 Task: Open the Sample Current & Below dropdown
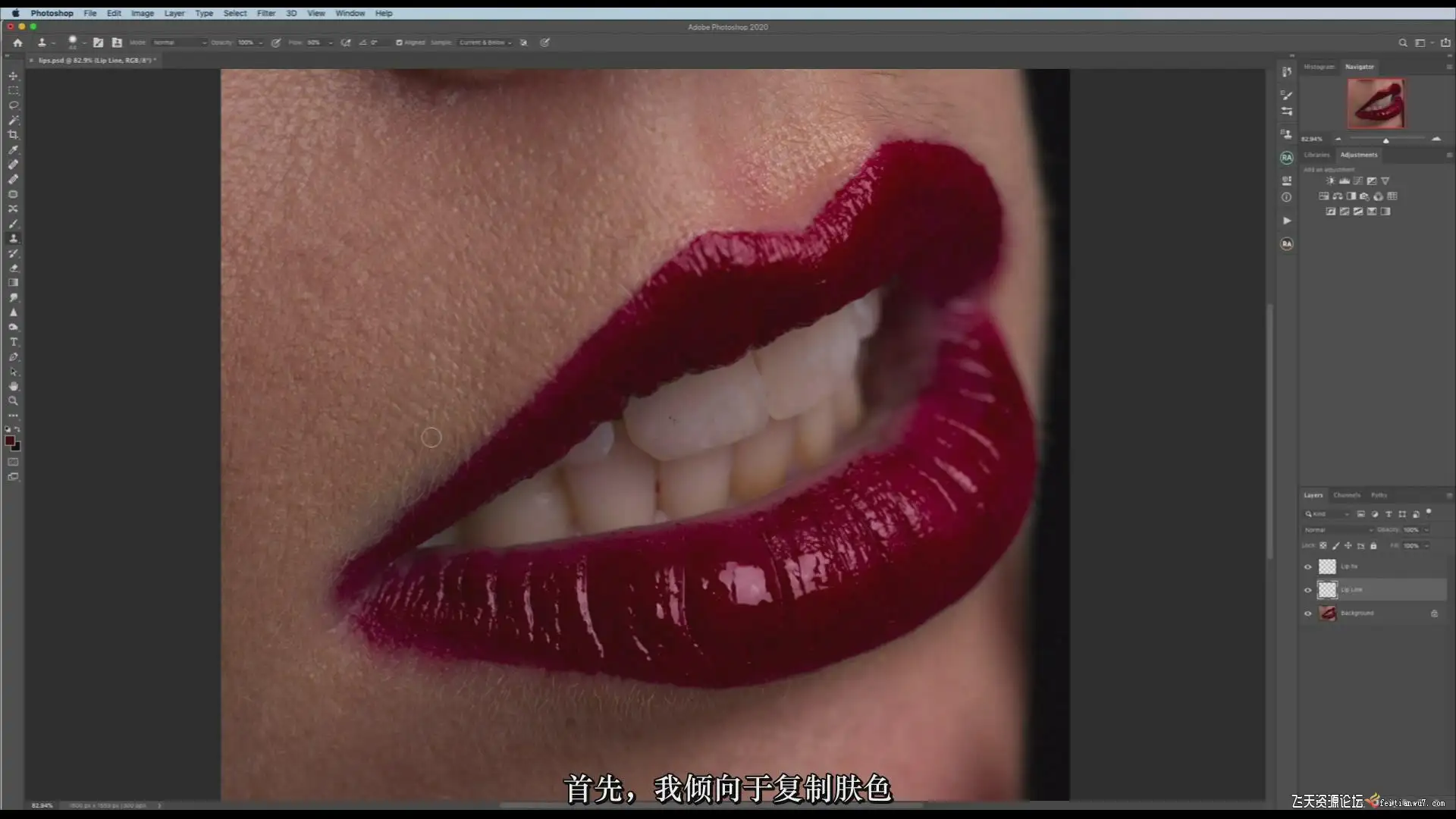point(485,42)
